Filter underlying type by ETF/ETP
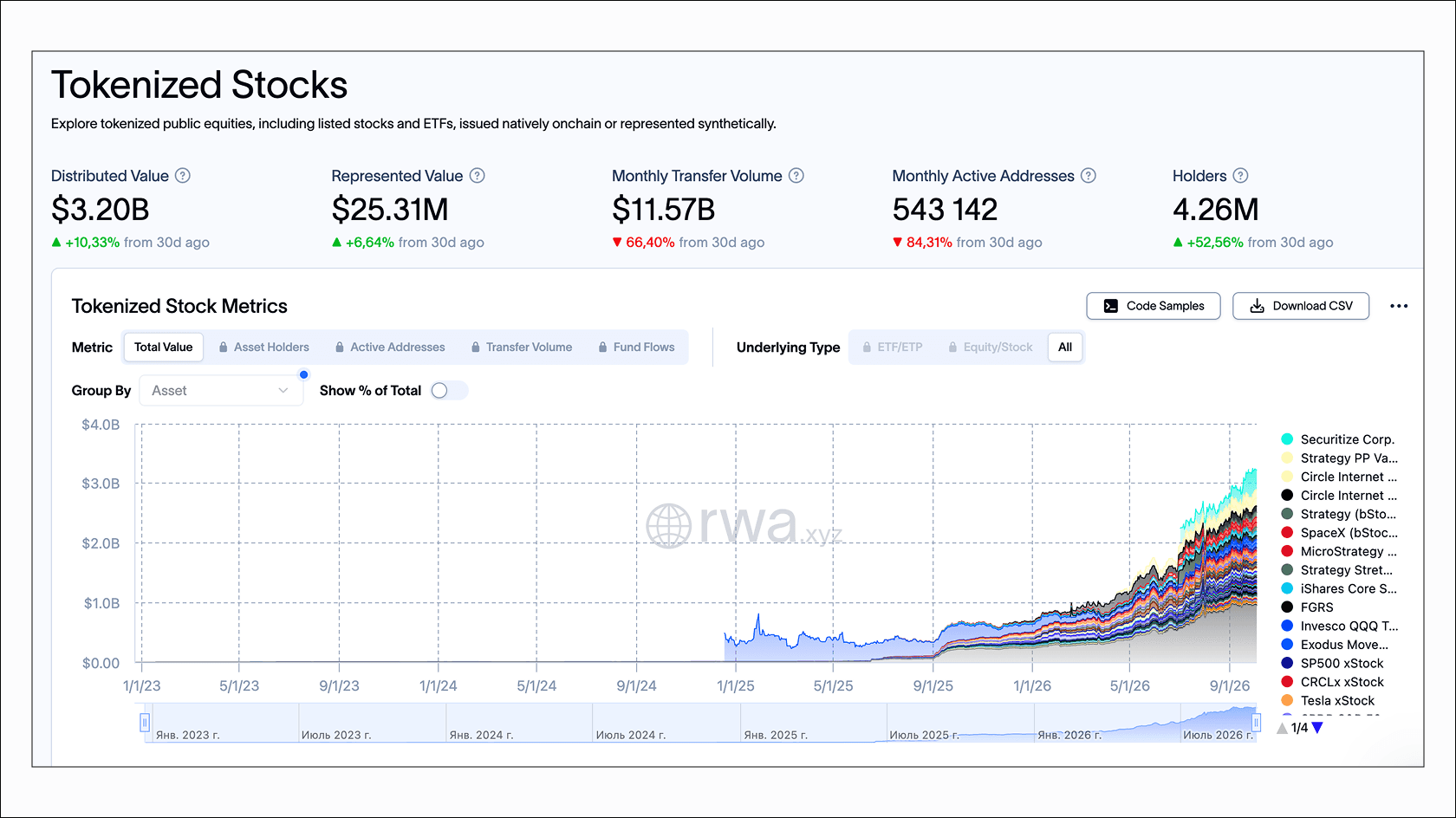 pyautogui.click(x=892, y=347)
